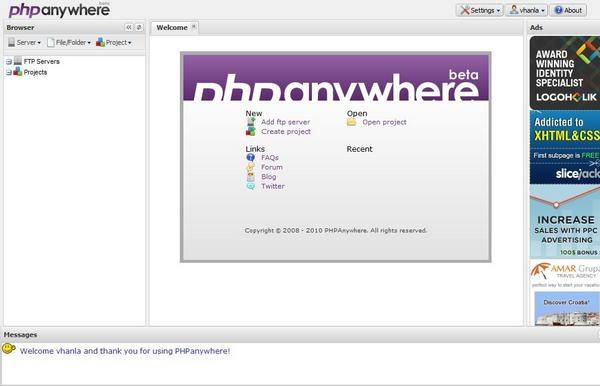Click the Browser panel refresh icon
Viewport: 600px width, 386px height.
[139, 27]
